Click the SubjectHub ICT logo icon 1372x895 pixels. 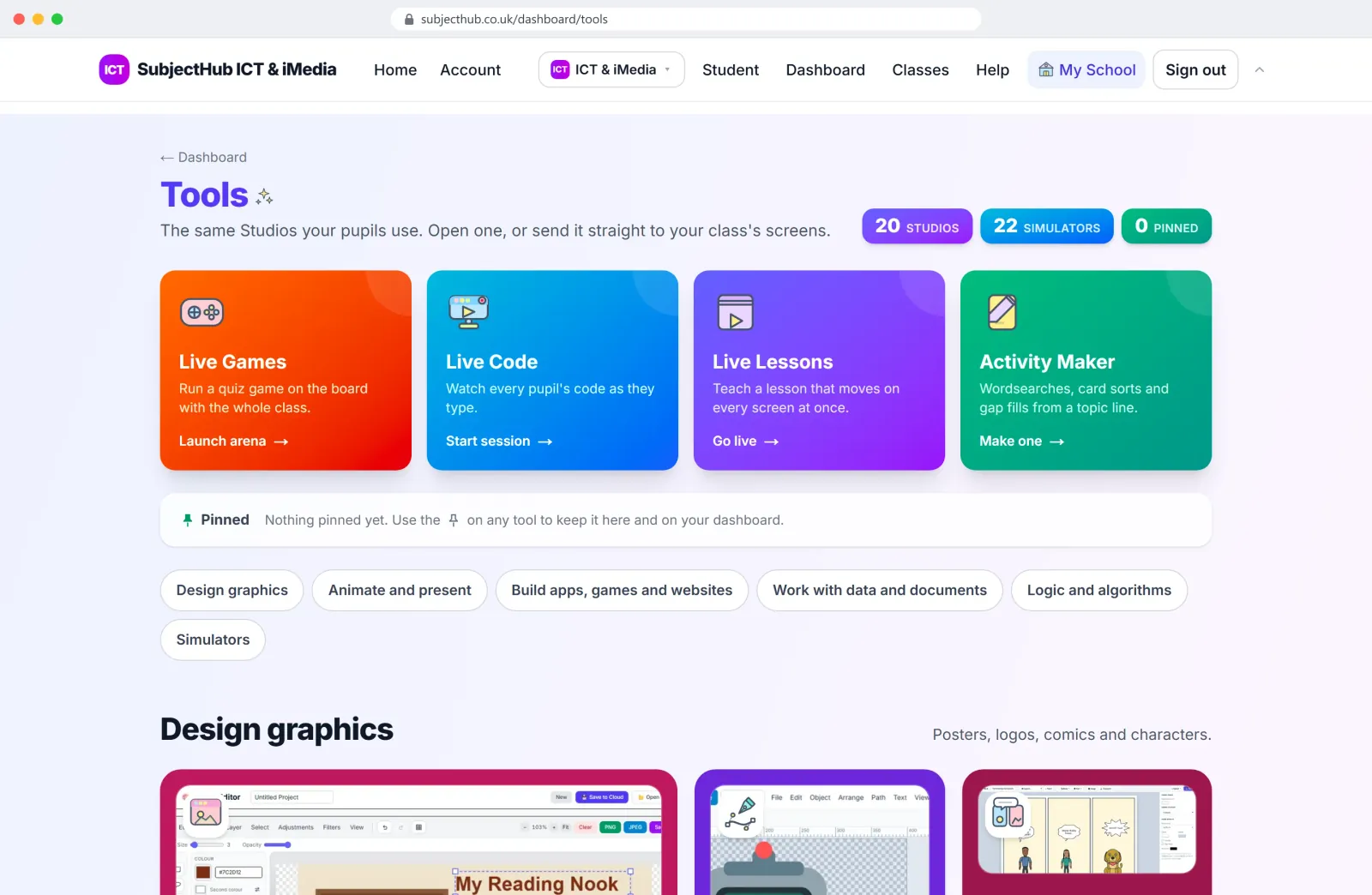point(114,69)
